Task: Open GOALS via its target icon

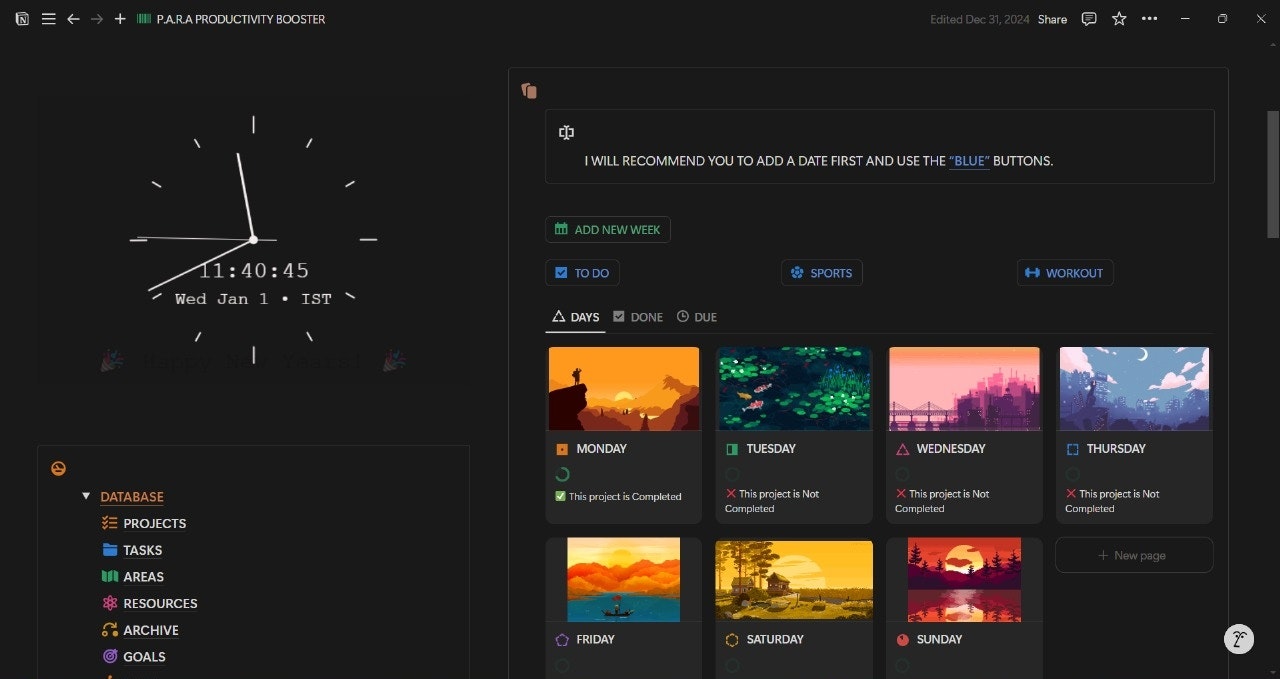Action: coord(108,656)
